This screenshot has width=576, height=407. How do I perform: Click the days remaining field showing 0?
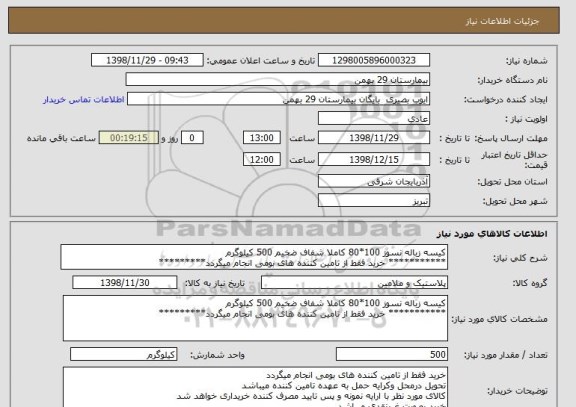(192, 138)
